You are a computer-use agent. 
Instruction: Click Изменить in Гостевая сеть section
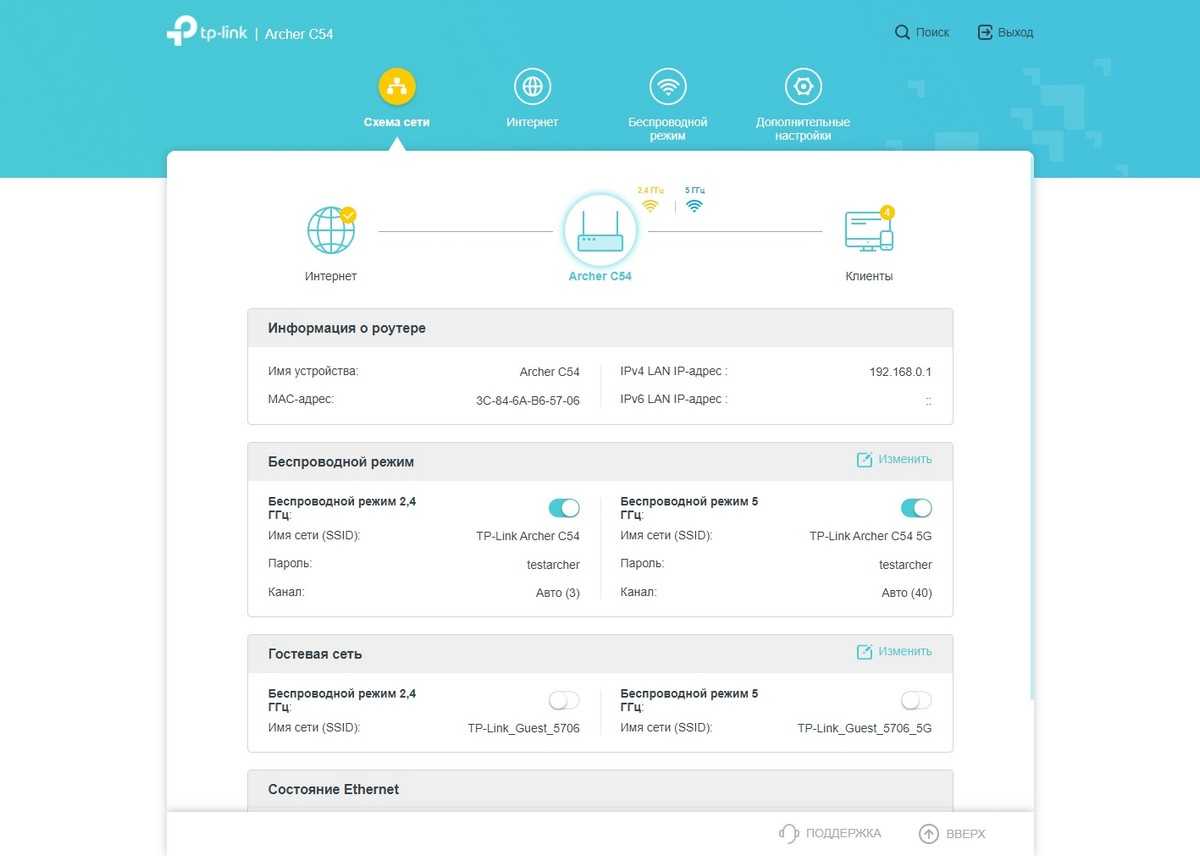pos(894,652)
